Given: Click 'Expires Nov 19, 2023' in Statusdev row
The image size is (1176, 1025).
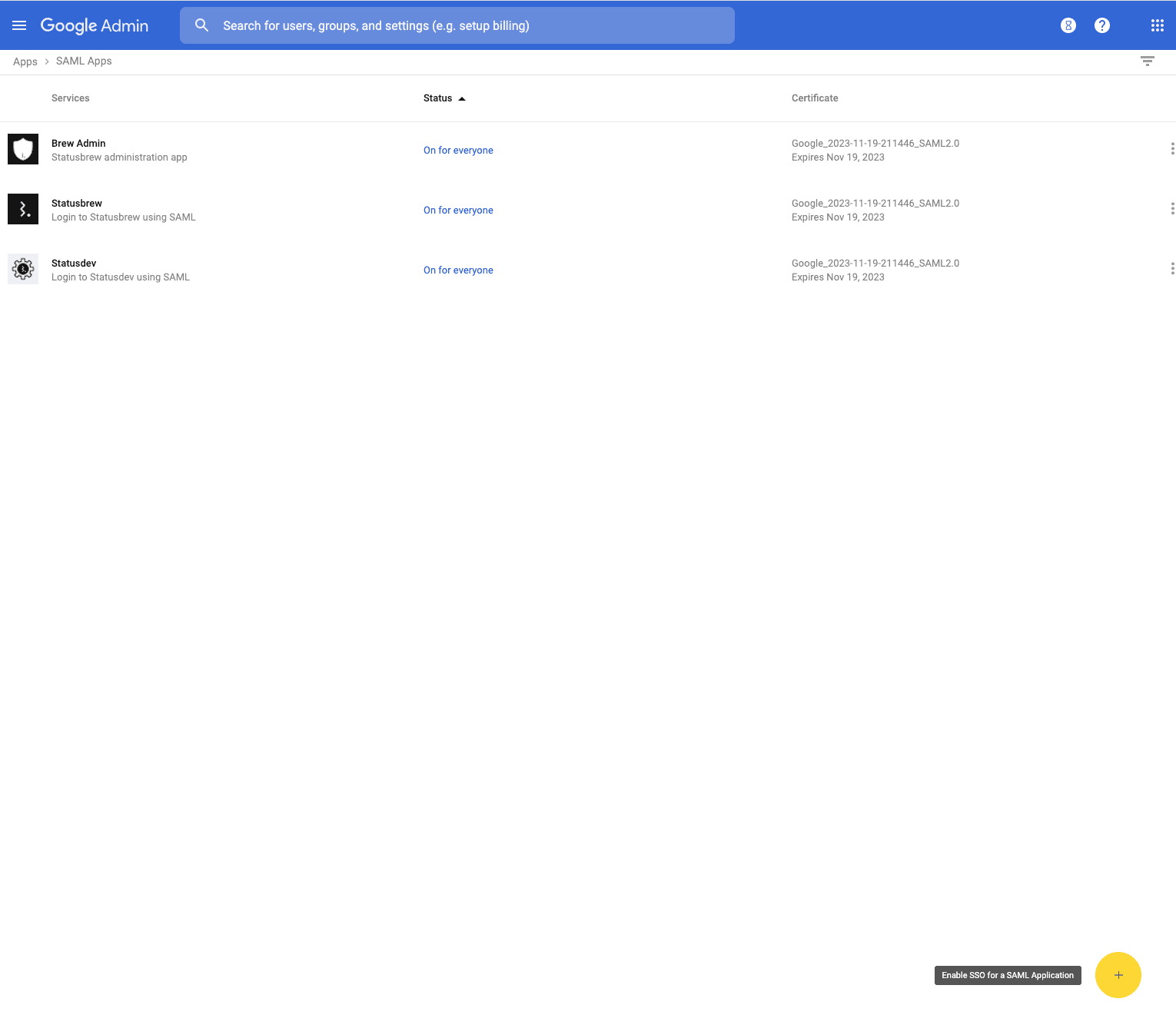Looking at the screenshot, I should click(838, 277).
